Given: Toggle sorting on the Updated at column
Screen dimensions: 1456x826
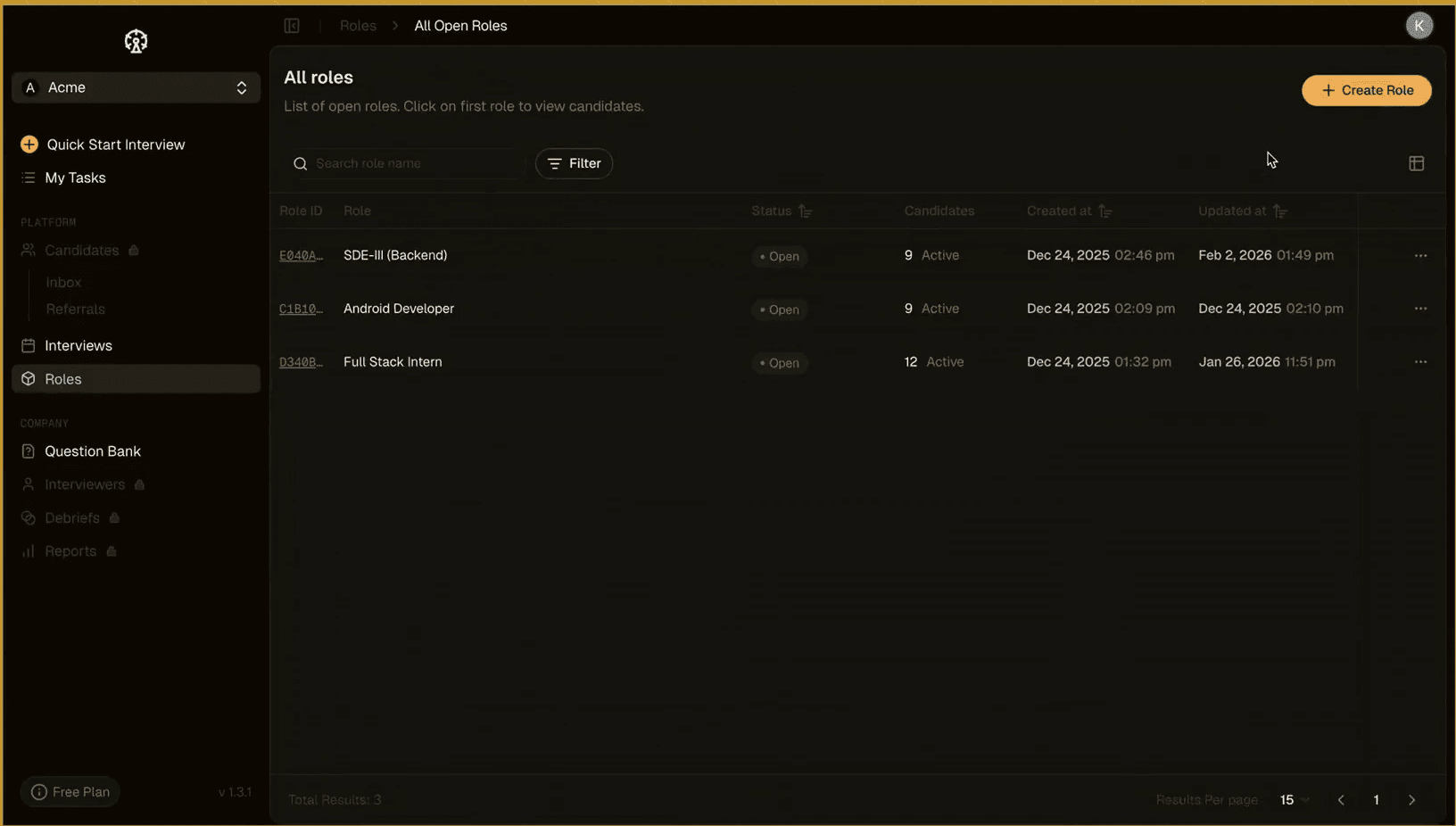Looking at the screenshot, I should (1282, 211).
